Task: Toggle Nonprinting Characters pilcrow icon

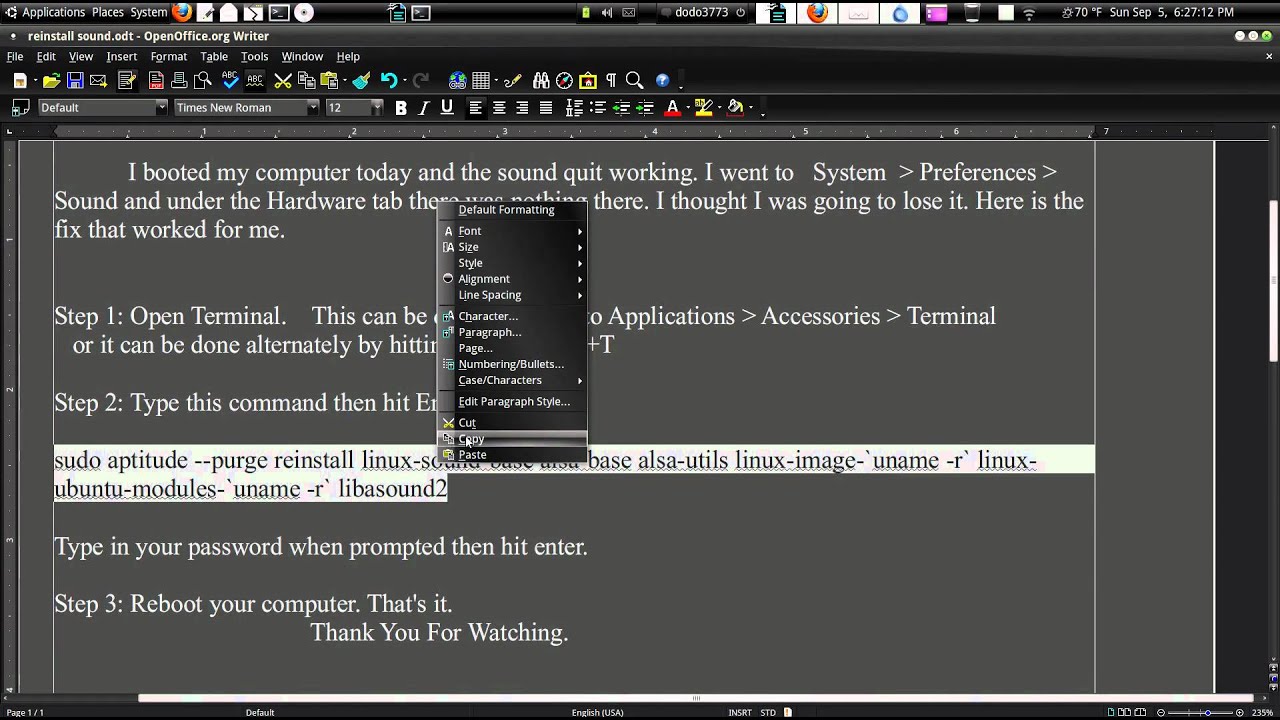Action: [610, 81]
